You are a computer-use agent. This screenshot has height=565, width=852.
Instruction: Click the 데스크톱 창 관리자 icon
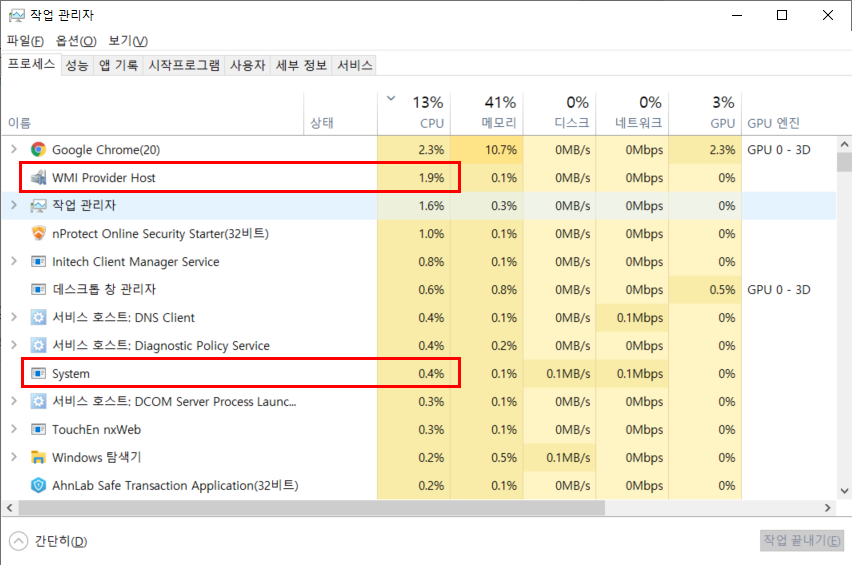[x=38, y=290]
